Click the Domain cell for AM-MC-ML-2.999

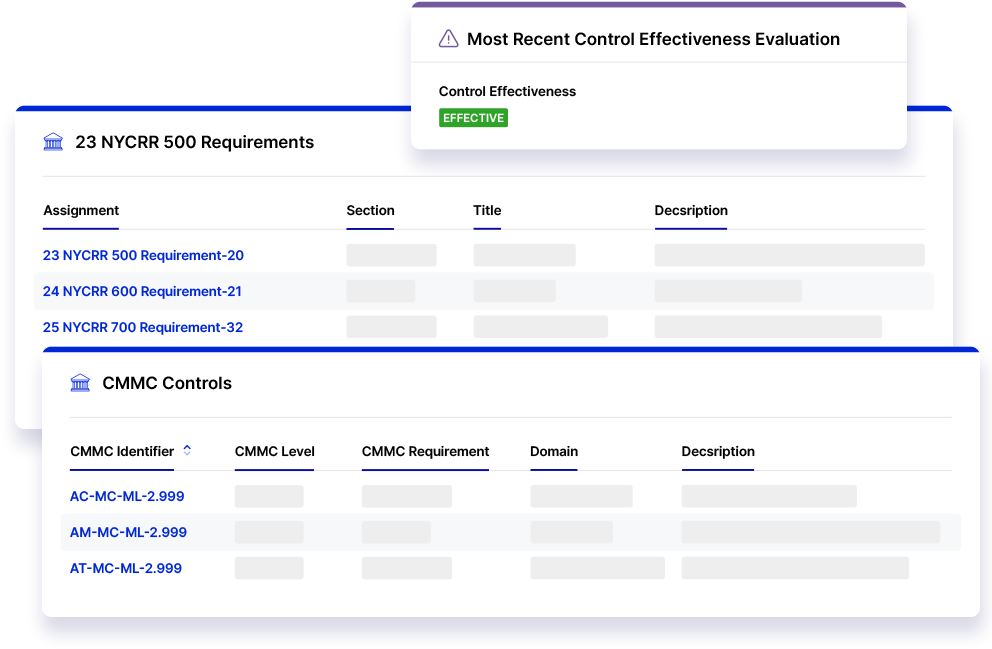point(571,533)
